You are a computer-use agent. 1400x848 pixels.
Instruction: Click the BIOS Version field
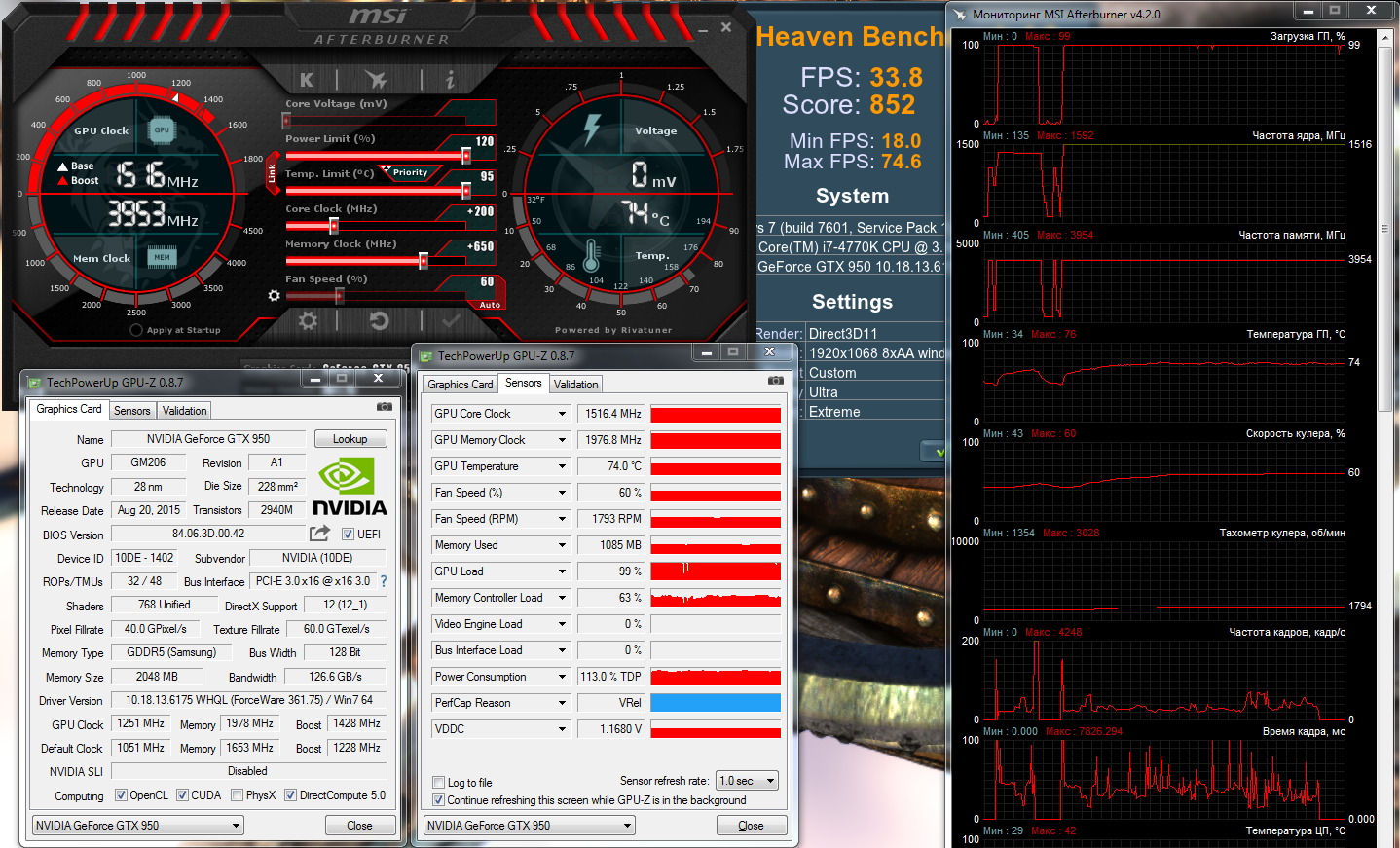208,534
